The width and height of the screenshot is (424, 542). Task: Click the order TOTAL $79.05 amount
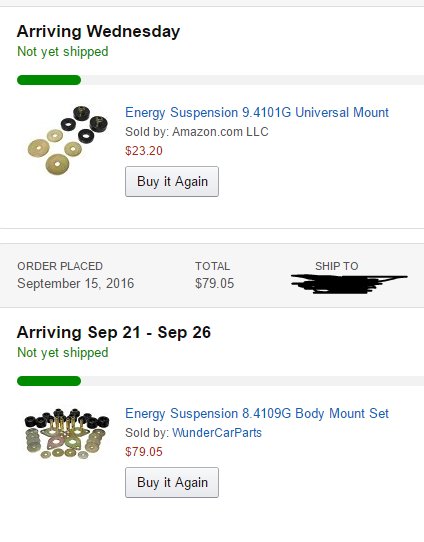215,283
